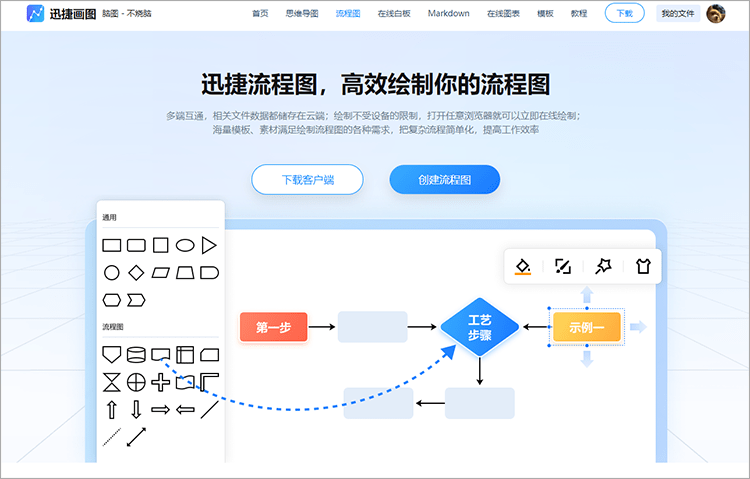
Task: Select the ellipse shape in shape panel
Action: [185, 245]
